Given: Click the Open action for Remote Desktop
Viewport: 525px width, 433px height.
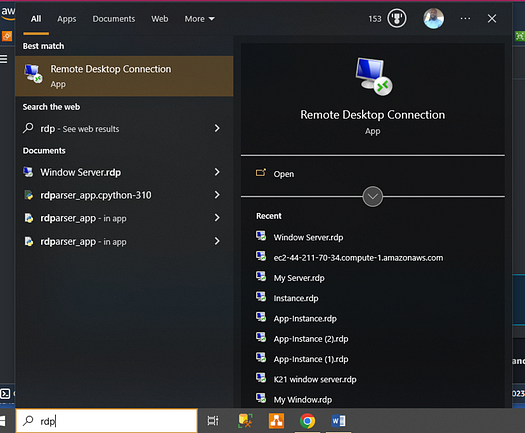Looking at the screenshot, I should 284,174.
